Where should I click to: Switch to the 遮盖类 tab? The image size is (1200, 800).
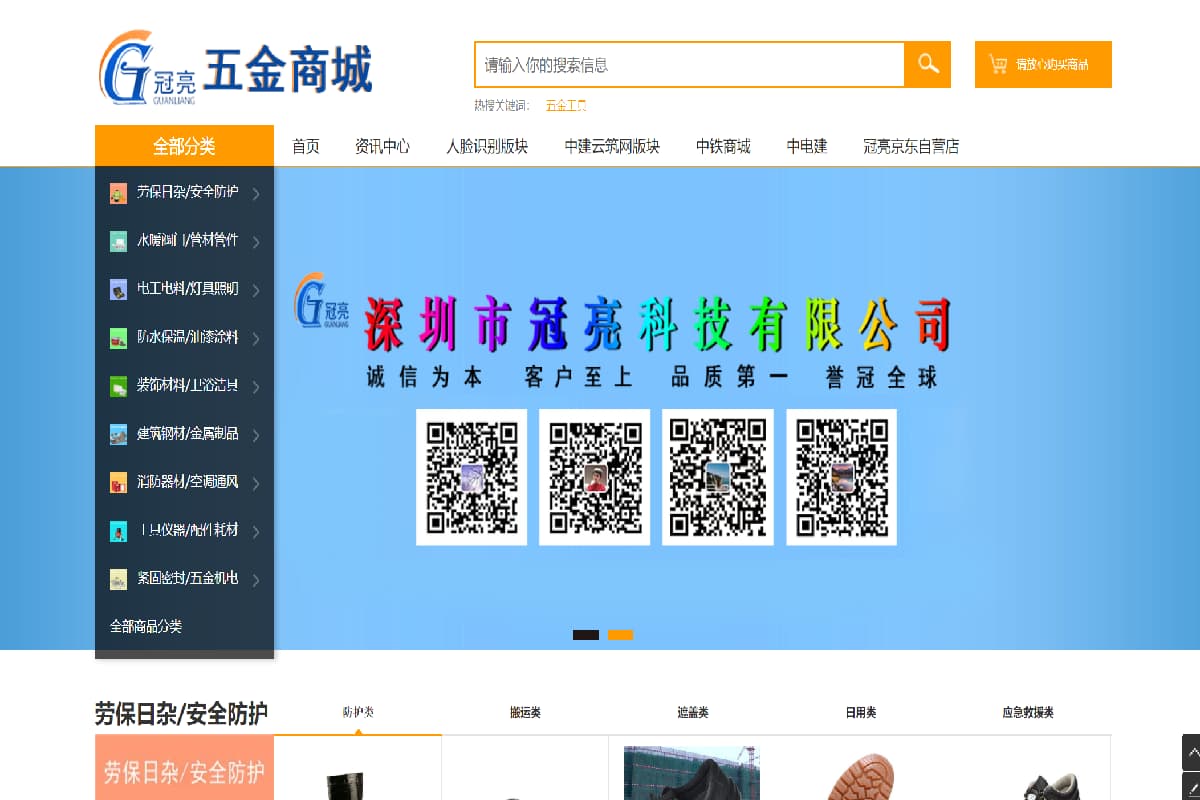click(692, 712)
